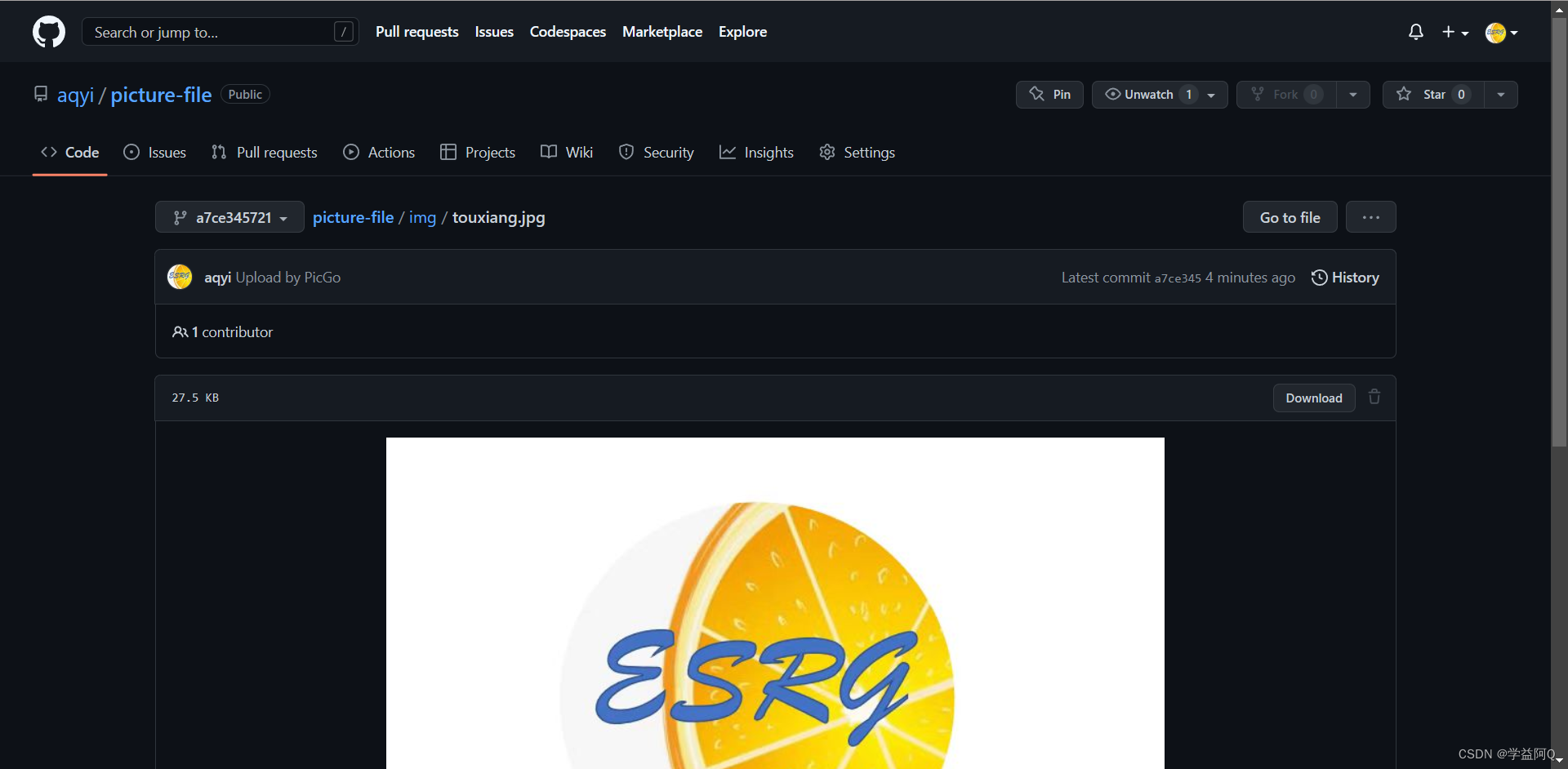This screenshot has width=1568, height=769.
Task: Click the scrollbar up arrow
Action: [1559, 9]
